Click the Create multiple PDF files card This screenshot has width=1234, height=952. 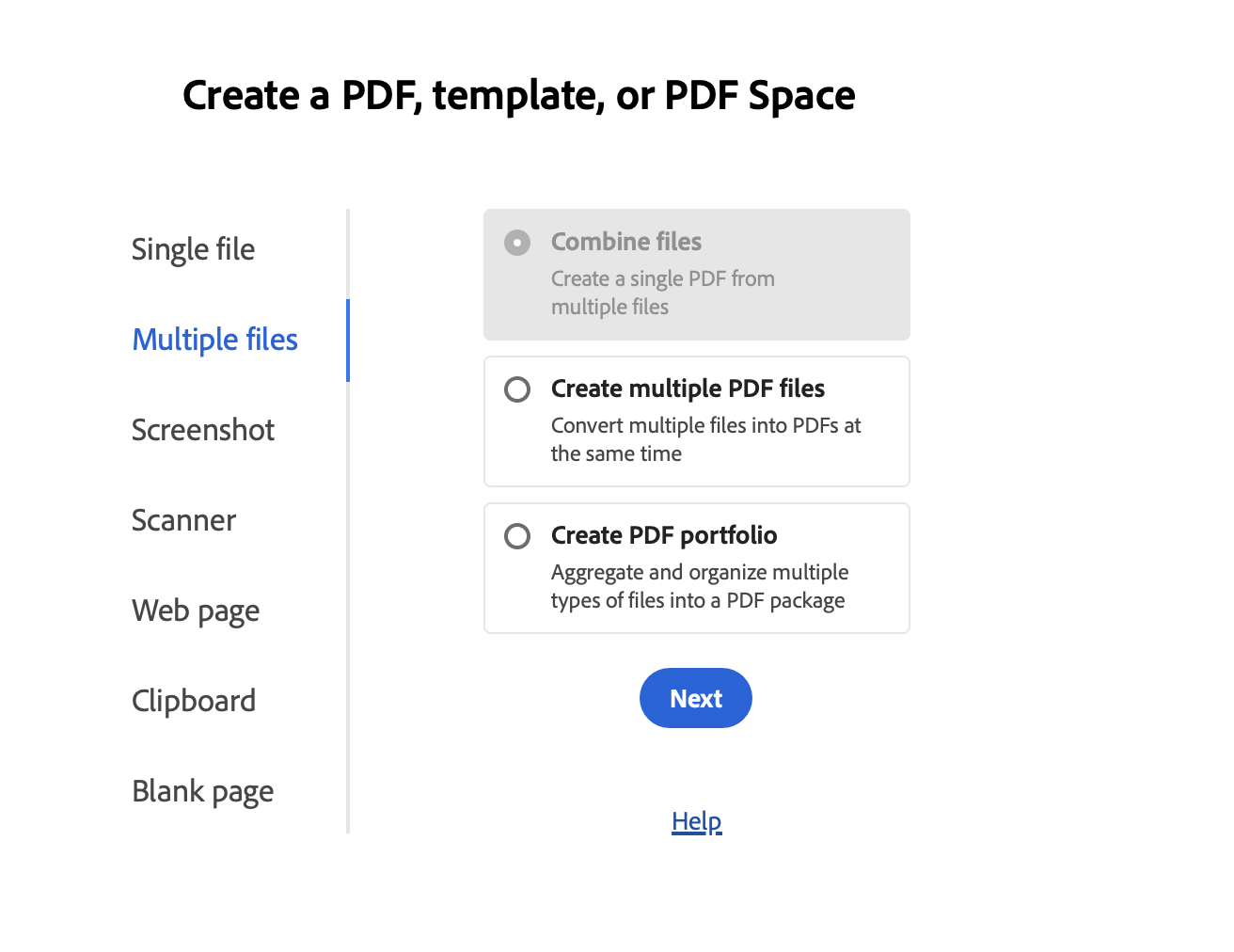coord(696,421)
